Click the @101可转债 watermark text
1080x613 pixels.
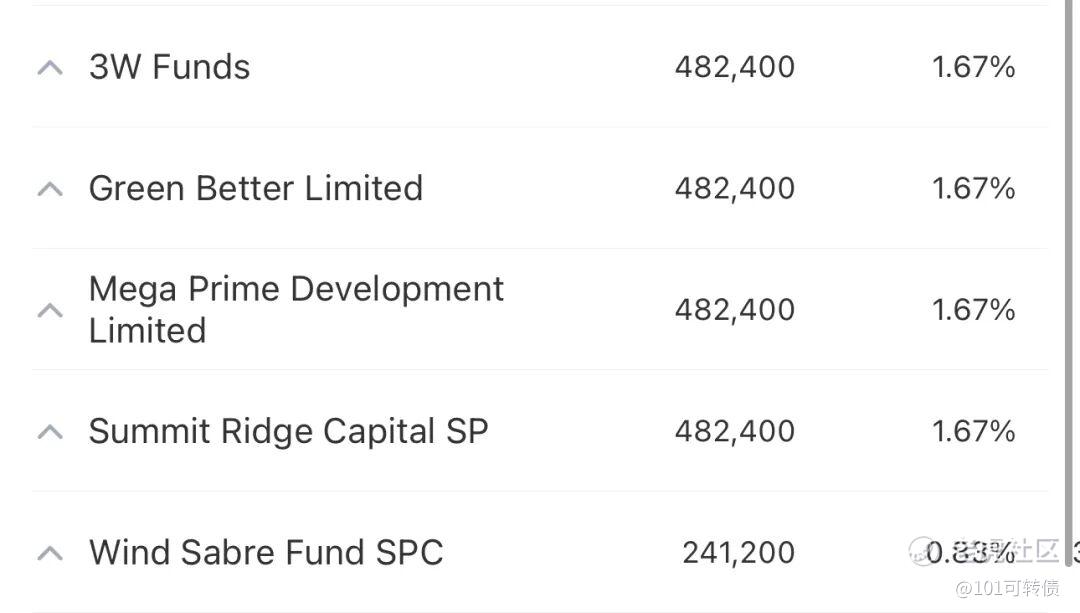click(x=1006, y=587)
